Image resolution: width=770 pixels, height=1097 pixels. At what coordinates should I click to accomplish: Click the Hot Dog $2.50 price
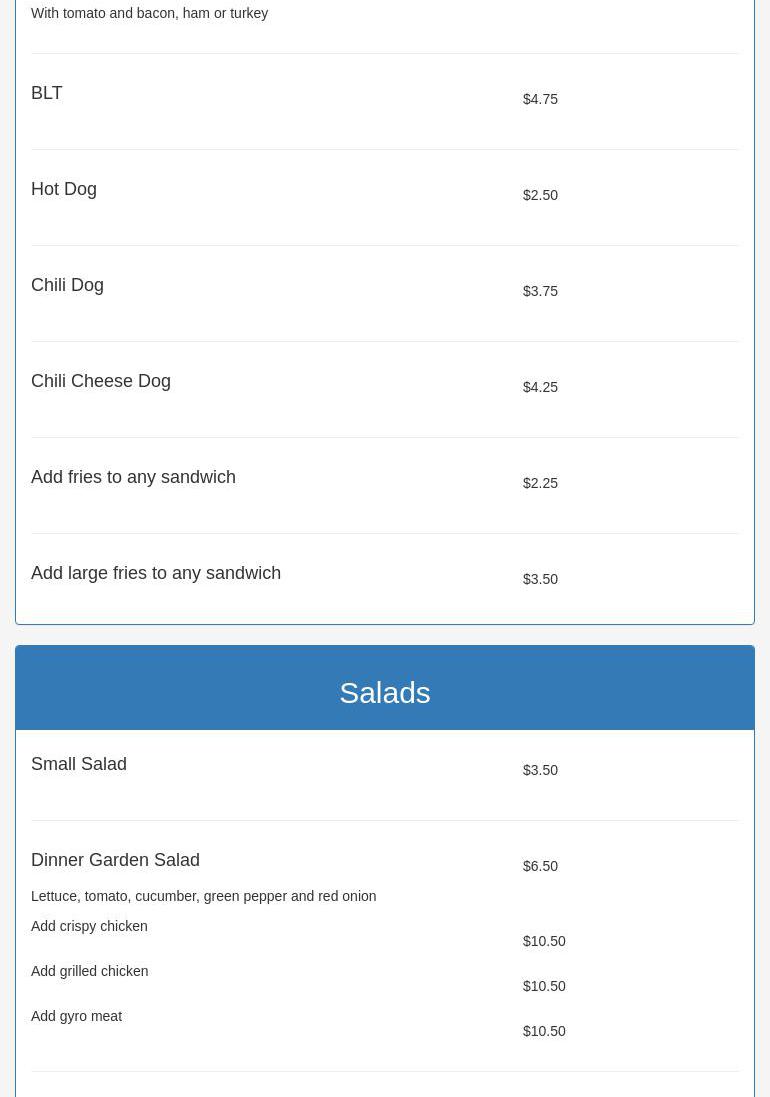pyautogui.click(x=540, y=195)
